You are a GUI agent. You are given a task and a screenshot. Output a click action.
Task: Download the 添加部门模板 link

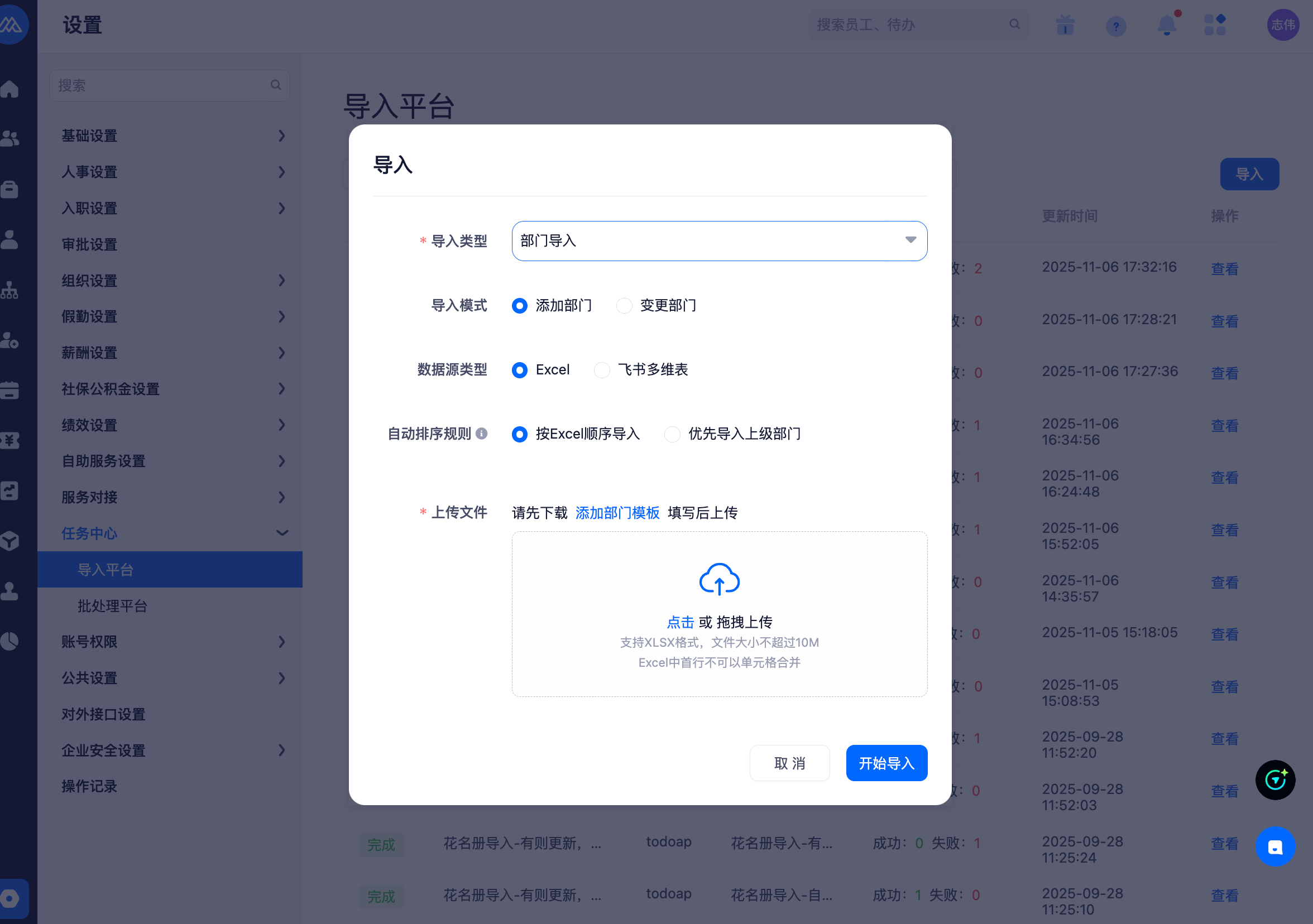pos(617,513)
